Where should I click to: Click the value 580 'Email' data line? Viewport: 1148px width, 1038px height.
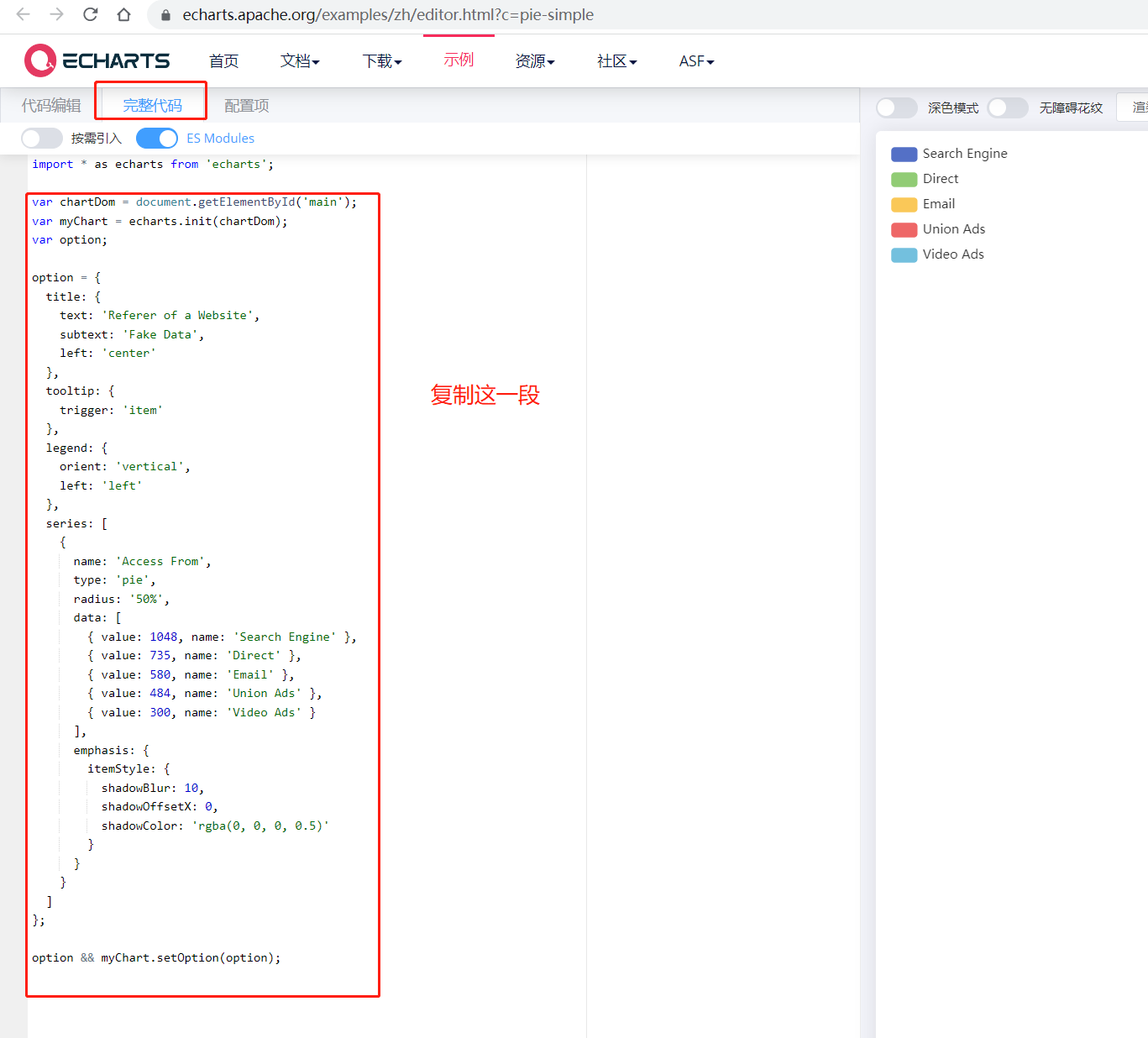point(191,674)
